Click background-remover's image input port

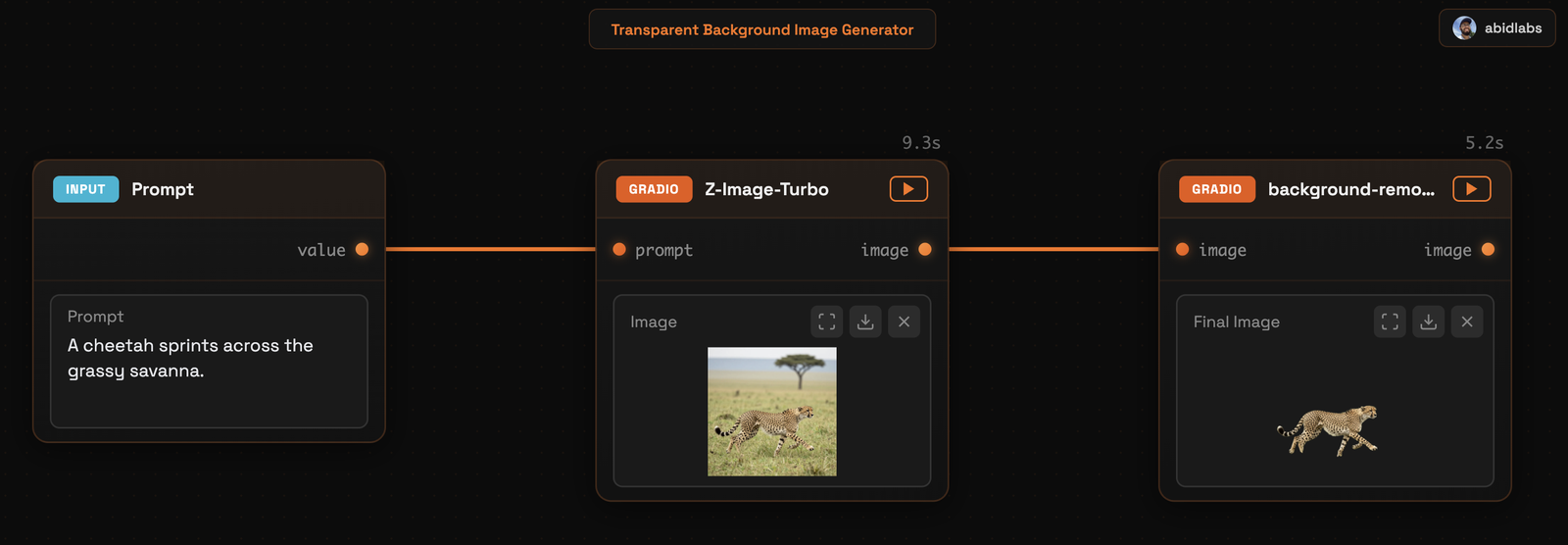click(1183, 249)
